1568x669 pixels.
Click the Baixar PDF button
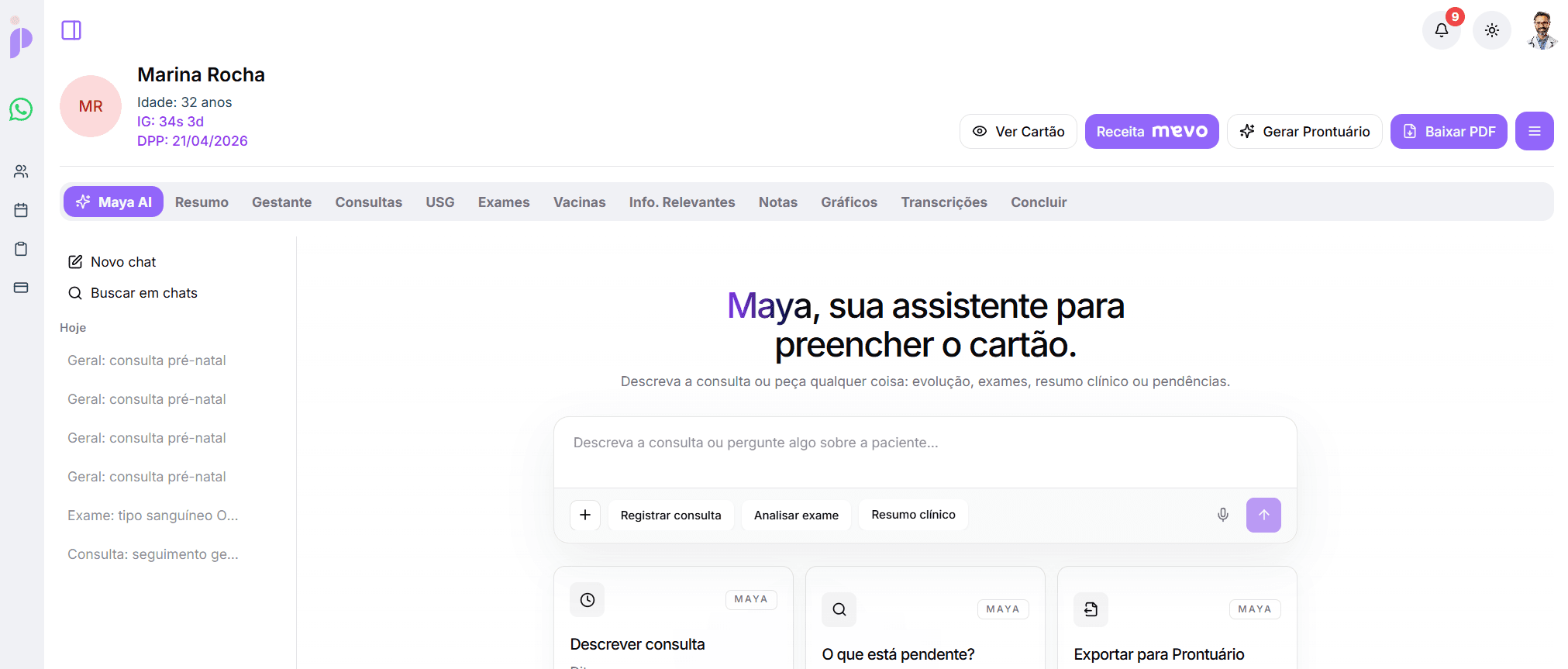point(1448,132)
